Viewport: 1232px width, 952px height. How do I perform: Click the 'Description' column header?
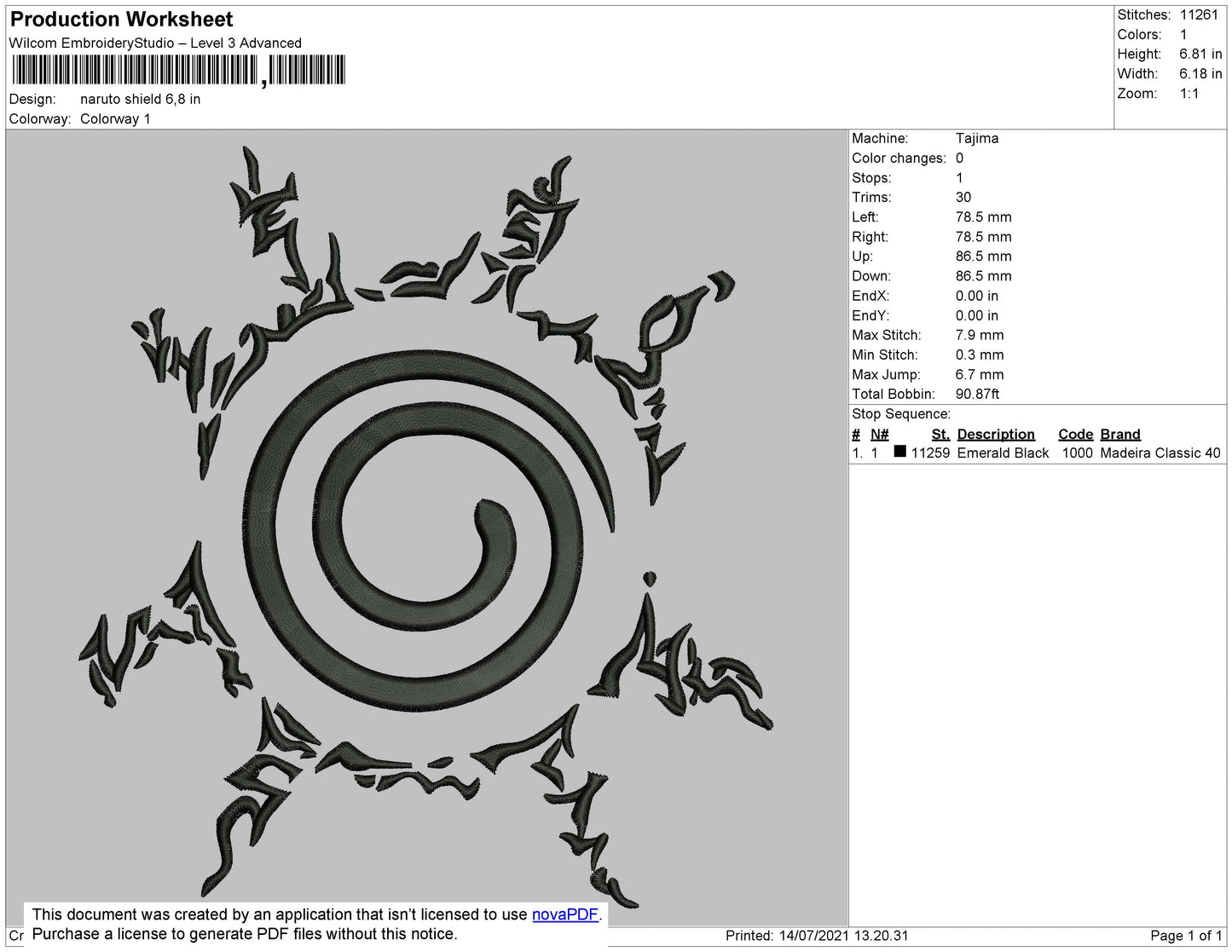point(996,434)
